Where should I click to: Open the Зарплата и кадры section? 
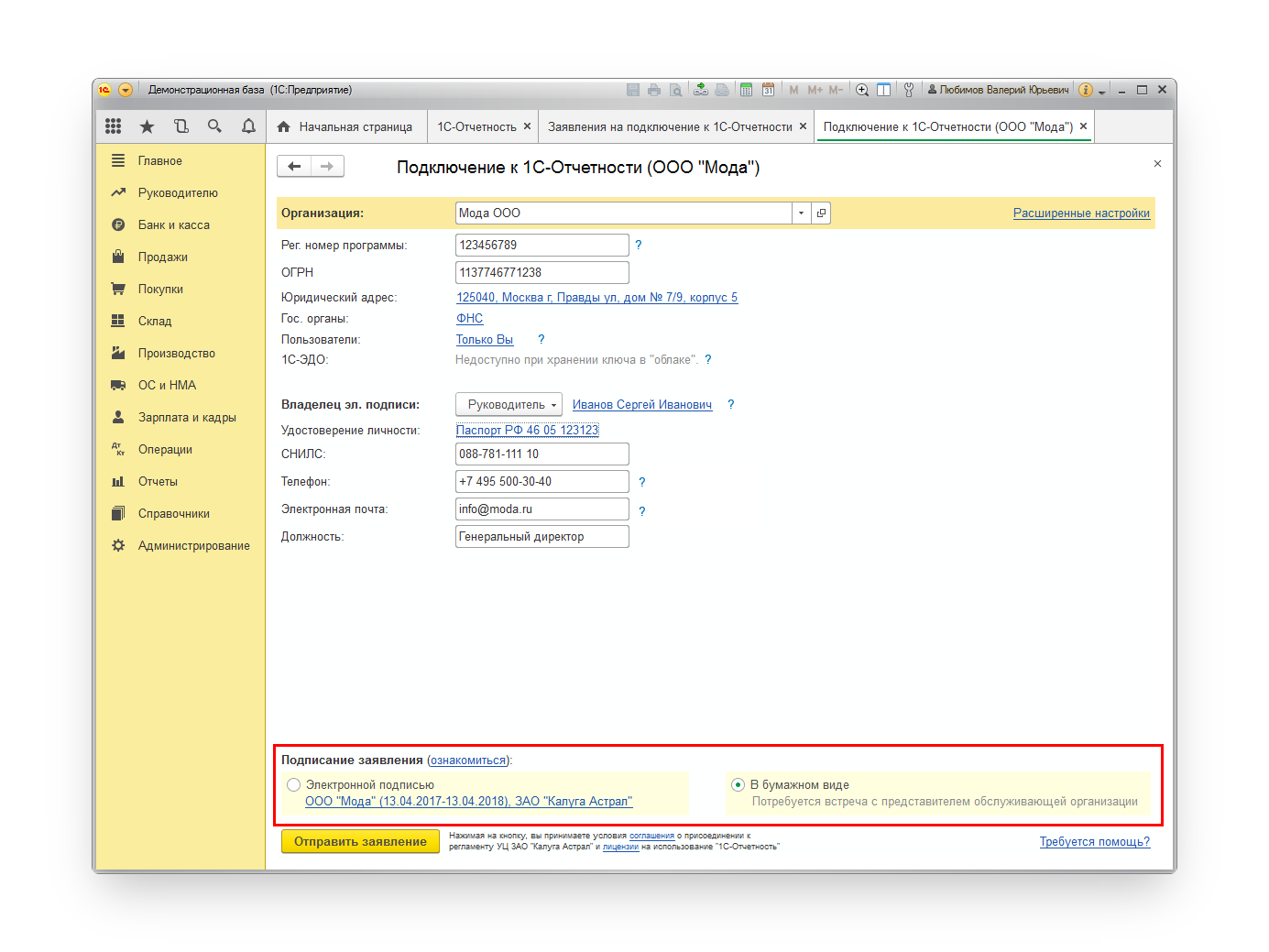point(180,417)
